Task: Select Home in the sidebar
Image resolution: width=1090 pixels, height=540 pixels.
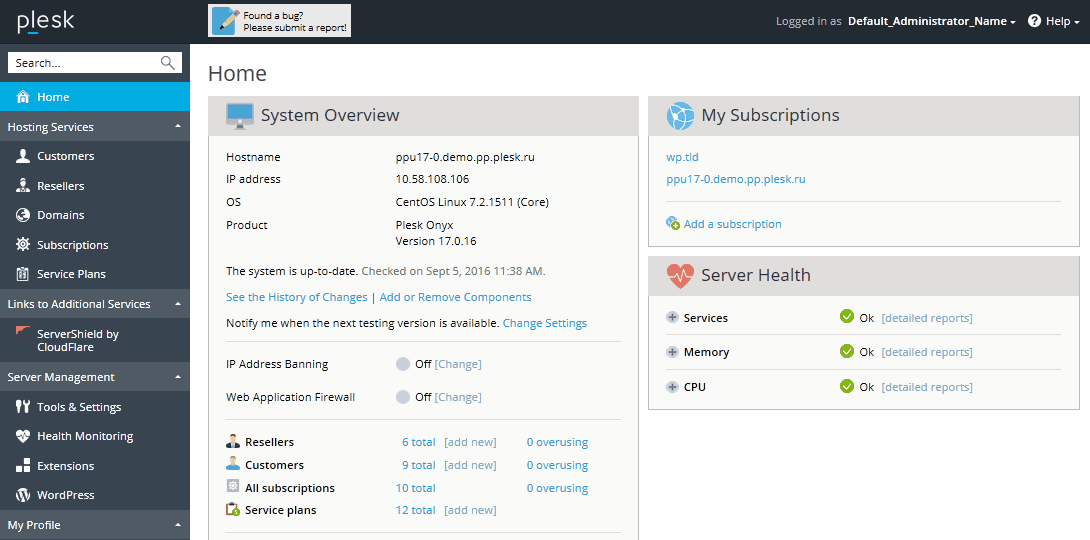Action: point(53,97)
